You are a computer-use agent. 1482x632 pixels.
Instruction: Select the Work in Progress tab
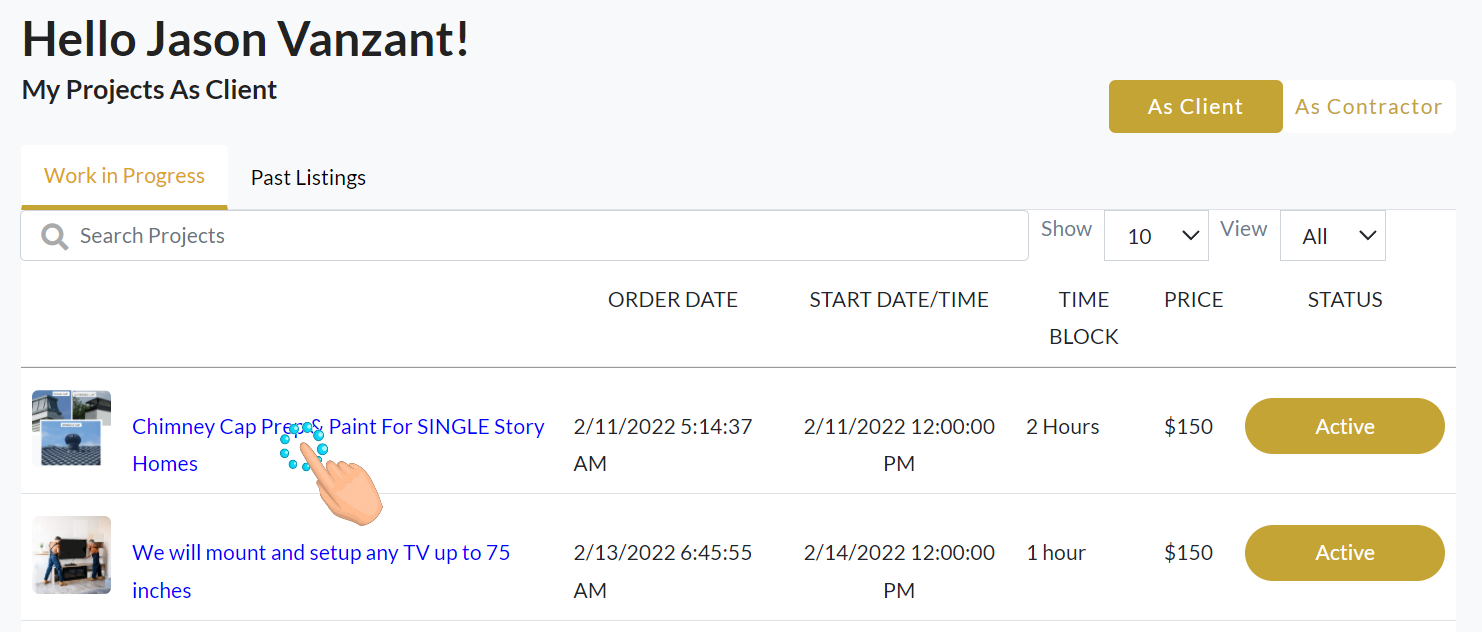[x=124, y=176]
